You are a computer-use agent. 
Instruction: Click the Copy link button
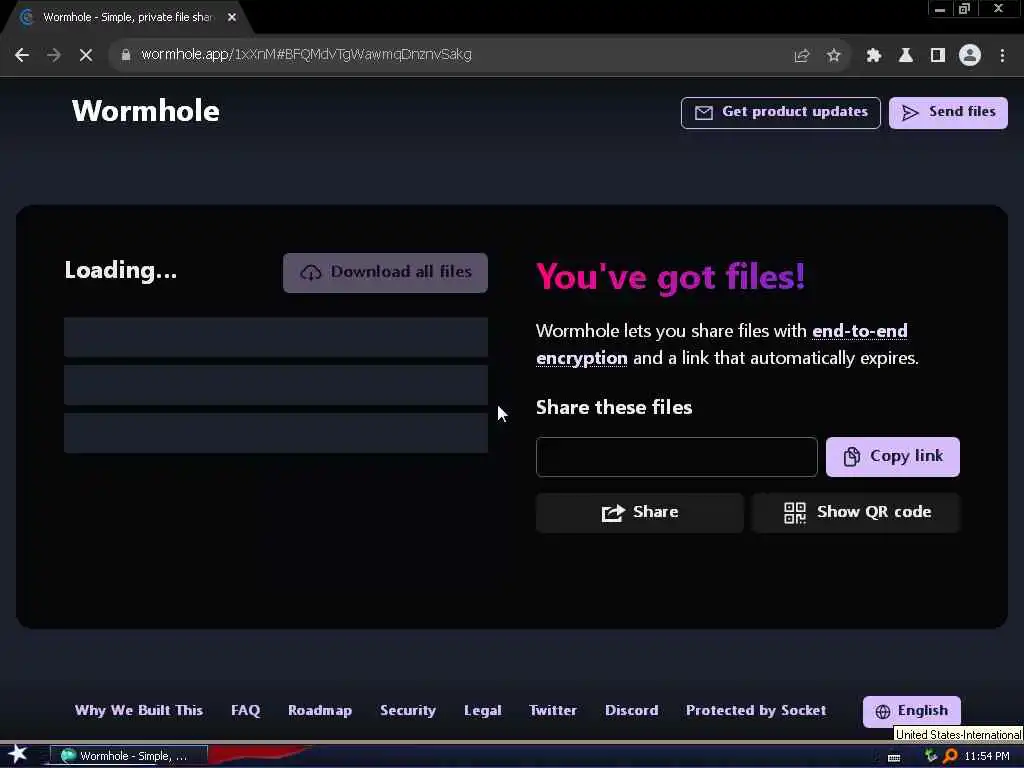(x=893, y=456)
